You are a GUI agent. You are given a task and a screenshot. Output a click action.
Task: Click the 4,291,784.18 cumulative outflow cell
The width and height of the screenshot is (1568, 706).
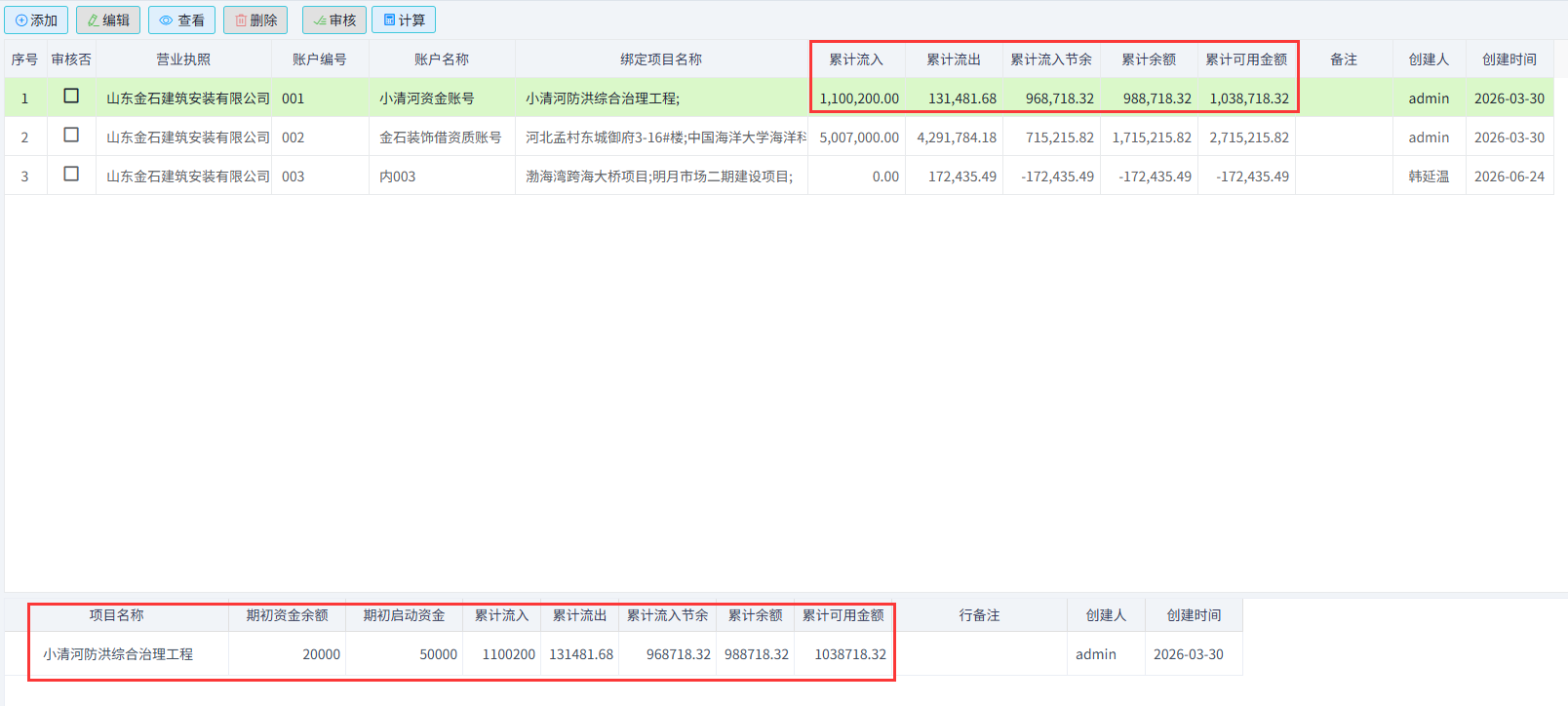coord(955,137)
